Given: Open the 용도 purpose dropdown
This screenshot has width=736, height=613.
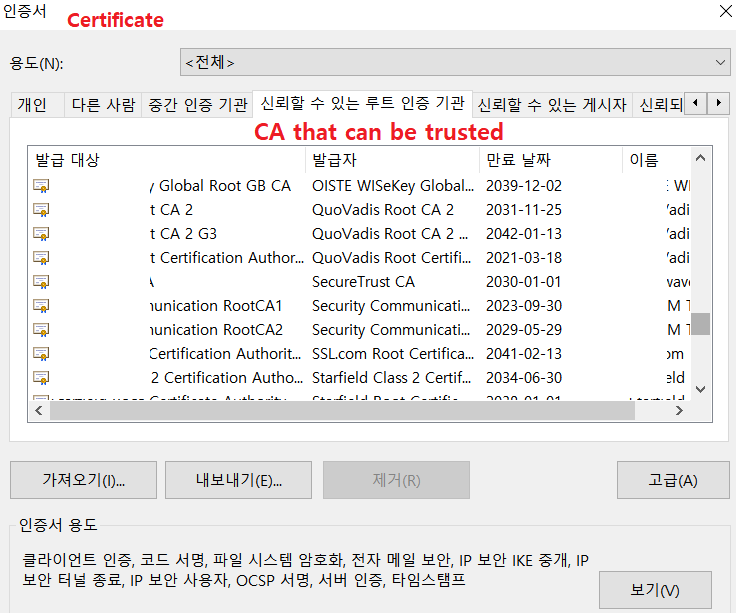Looking at the screenshot, I should coord(455,62).
